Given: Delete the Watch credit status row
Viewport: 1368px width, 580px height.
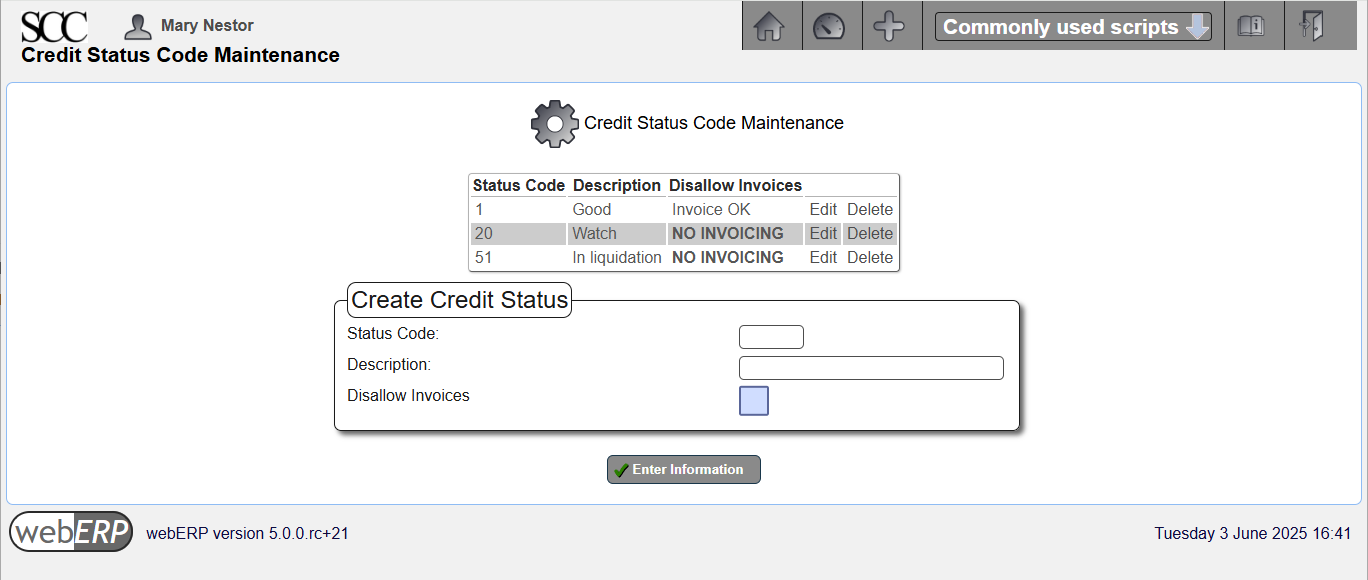Looking at the screenshot, I should point(870,234).
